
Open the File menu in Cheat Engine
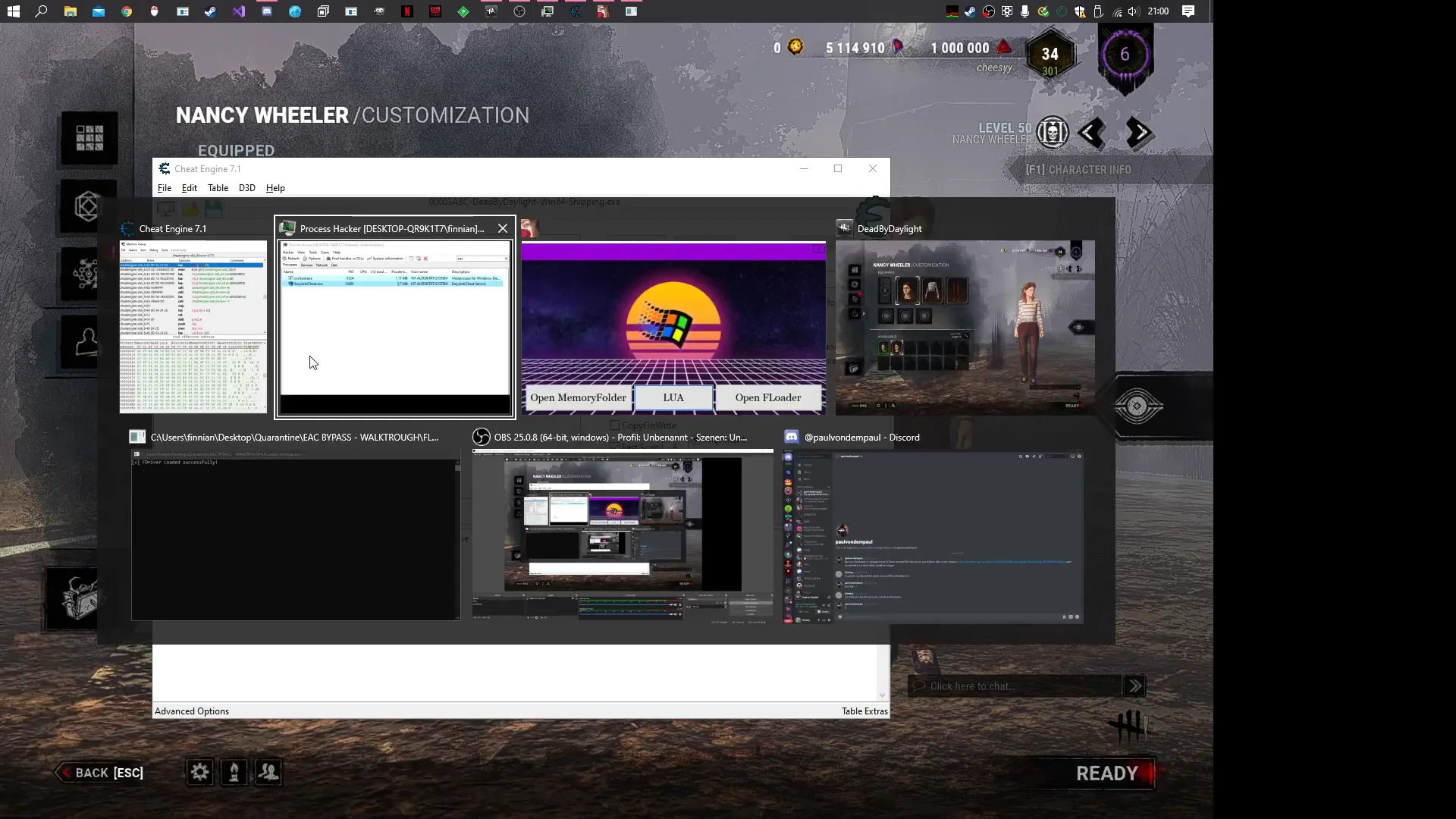(x=165, y=188)
